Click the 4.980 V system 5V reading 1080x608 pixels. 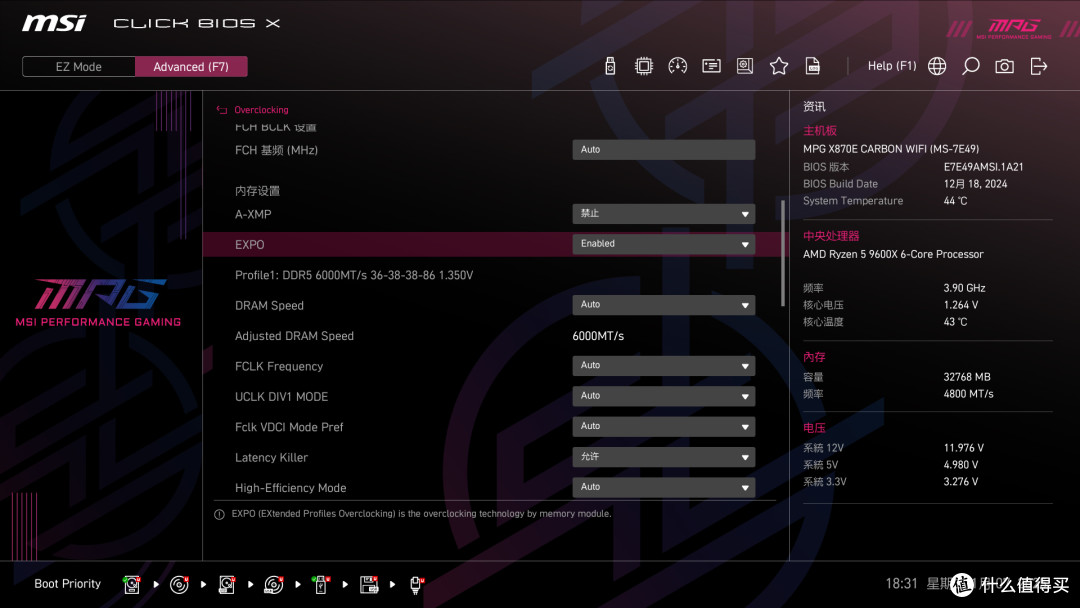[x=960, y=465]
